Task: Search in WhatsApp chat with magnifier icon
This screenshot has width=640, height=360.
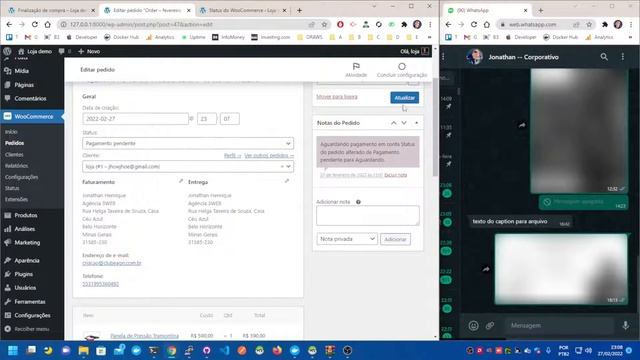Action: (x=604, y=57)
